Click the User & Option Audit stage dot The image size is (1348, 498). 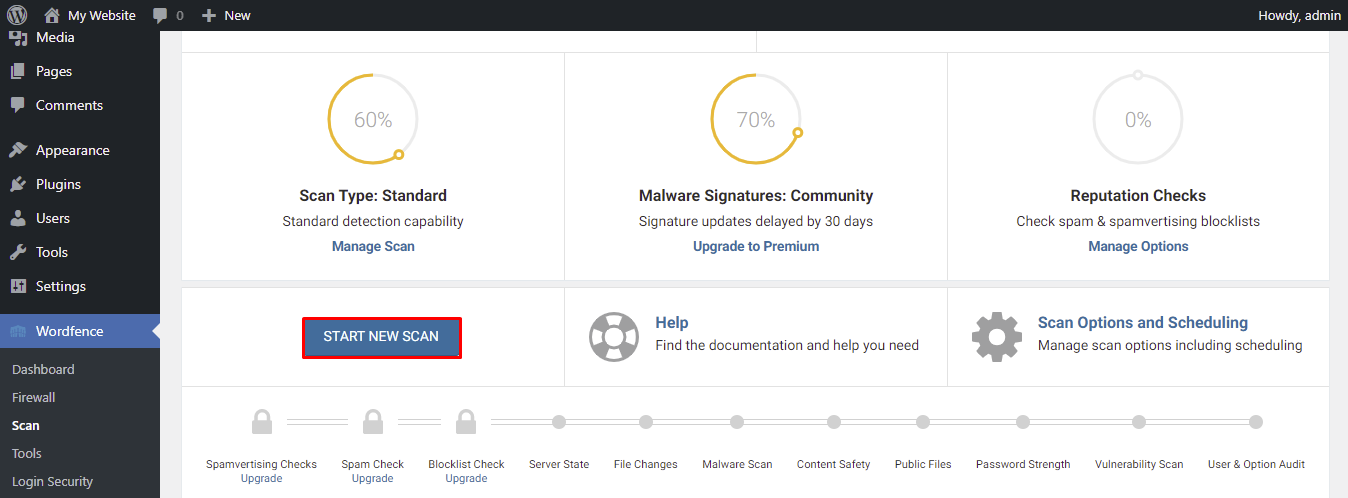1256,422
